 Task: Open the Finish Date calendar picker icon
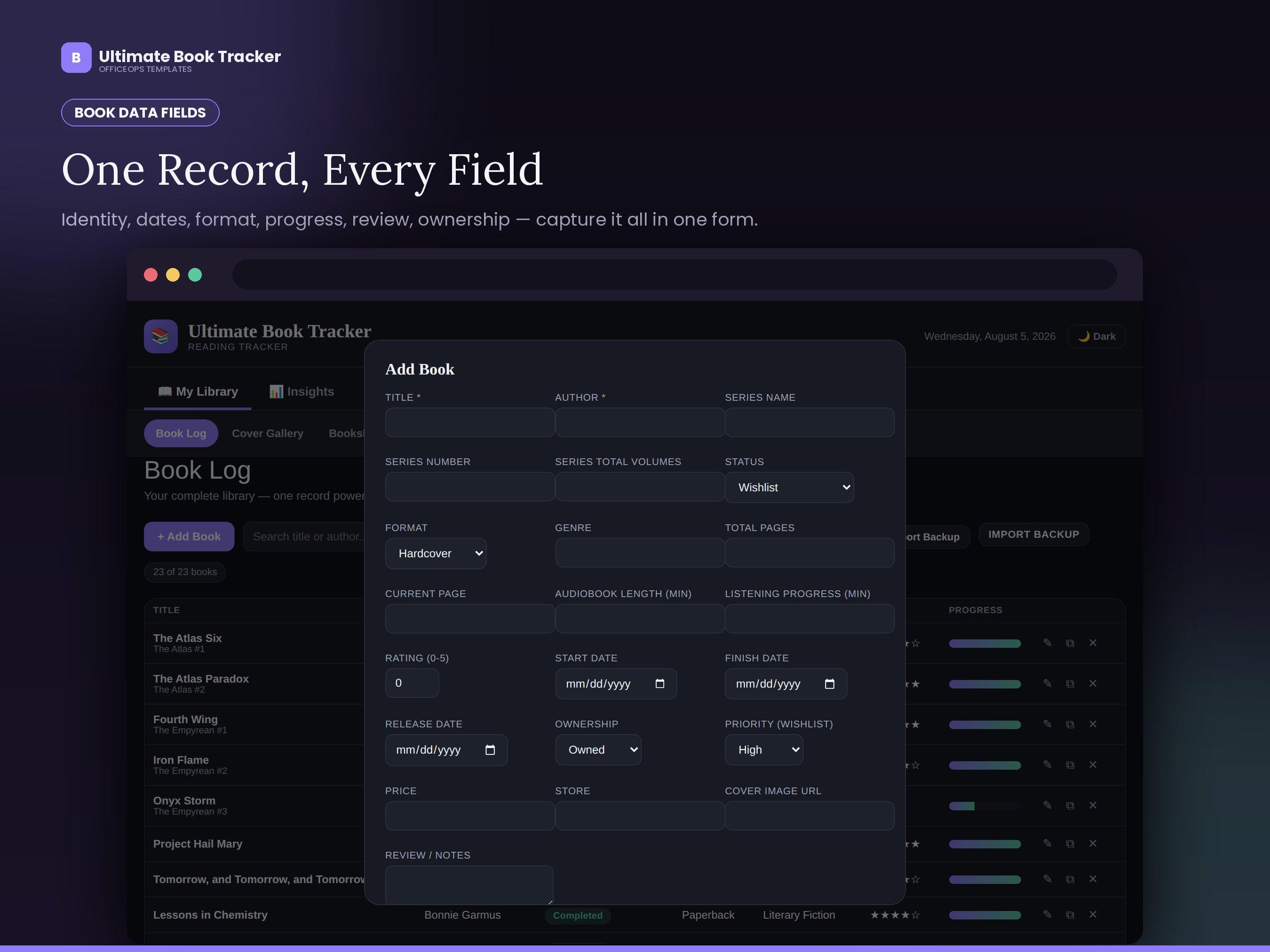tap(830, 684)
